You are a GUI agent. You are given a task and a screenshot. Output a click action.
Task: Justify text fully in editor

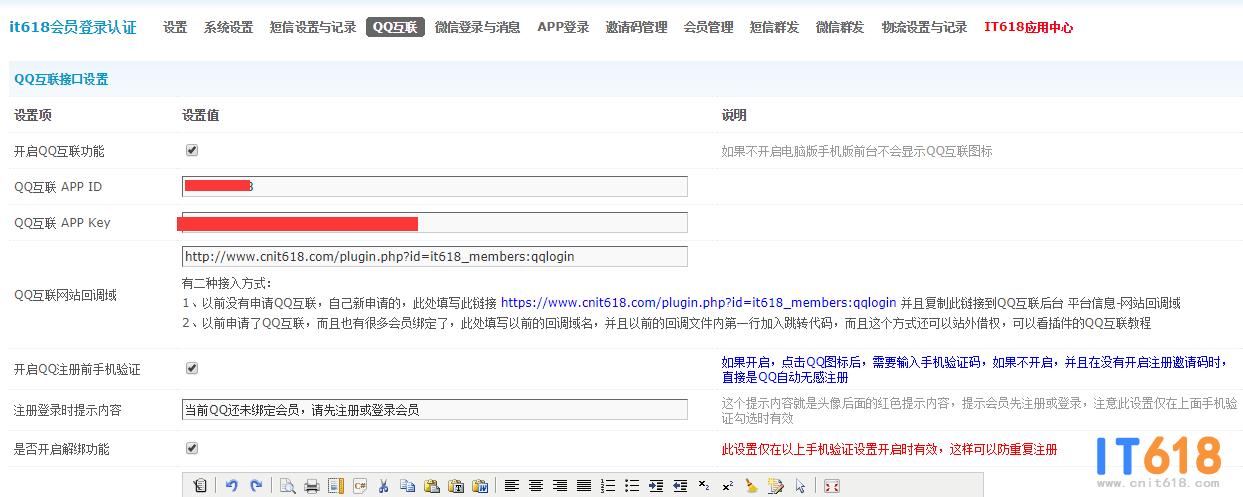(584, 486)
